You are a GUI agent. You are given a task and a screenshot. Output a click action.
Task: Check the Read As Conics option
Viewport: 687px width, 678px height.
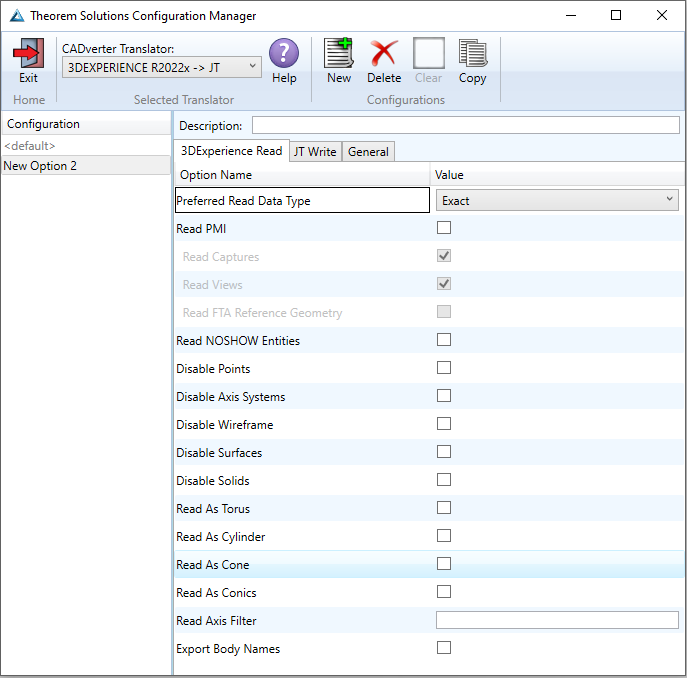(444, 592)
